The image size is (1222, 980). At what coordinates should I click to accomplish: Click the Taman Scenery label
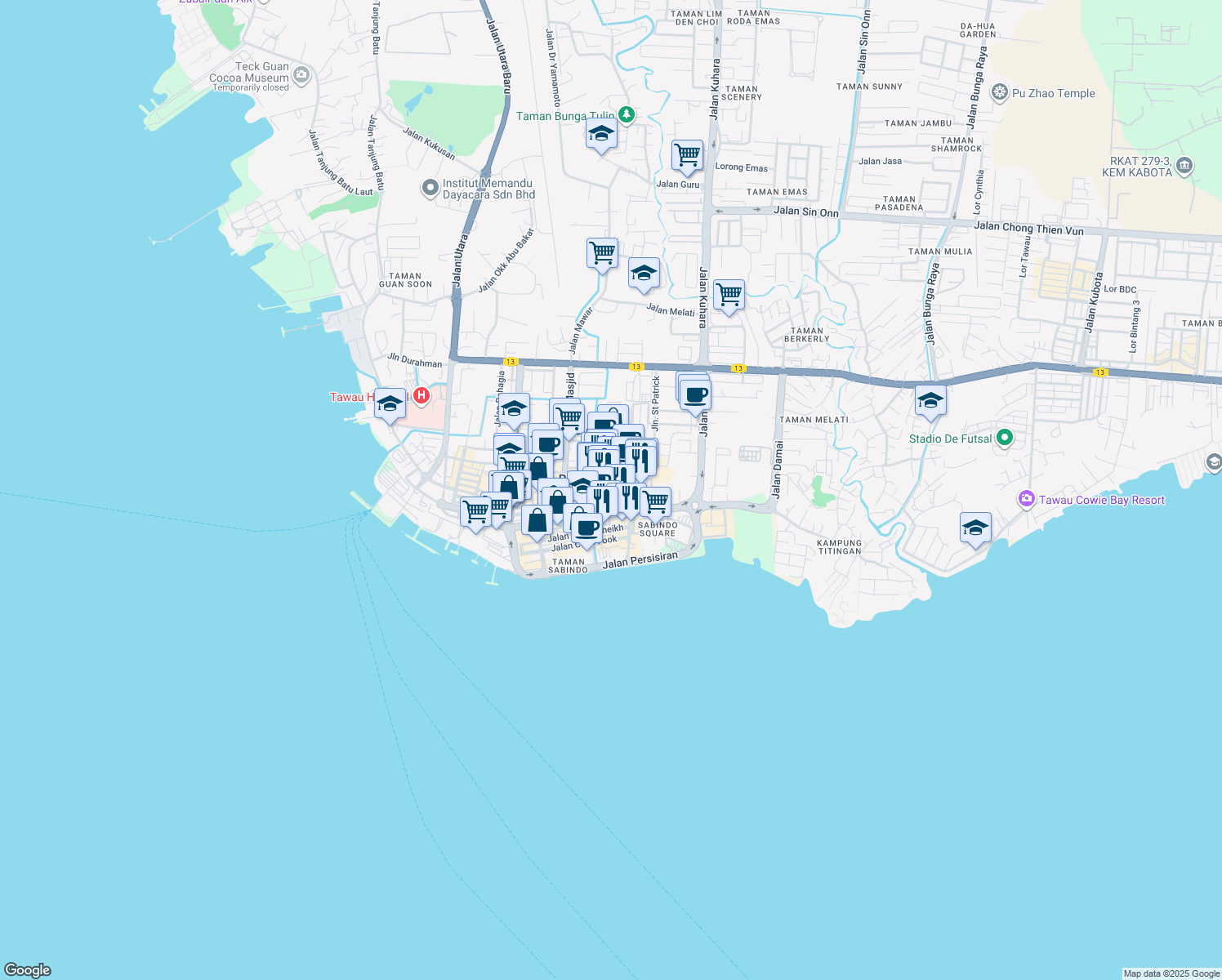(742, 93)
